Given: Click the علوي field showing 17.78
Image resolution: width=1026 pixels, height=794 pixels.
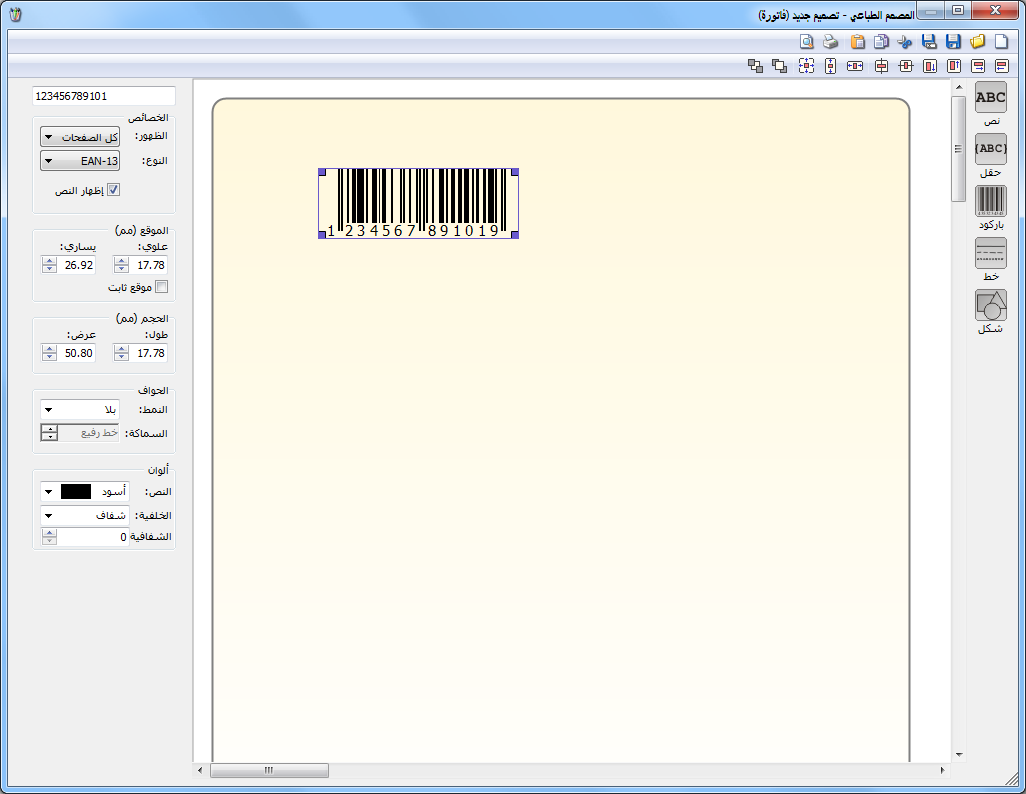Looking at the screenshot, I should click(149, 265).
